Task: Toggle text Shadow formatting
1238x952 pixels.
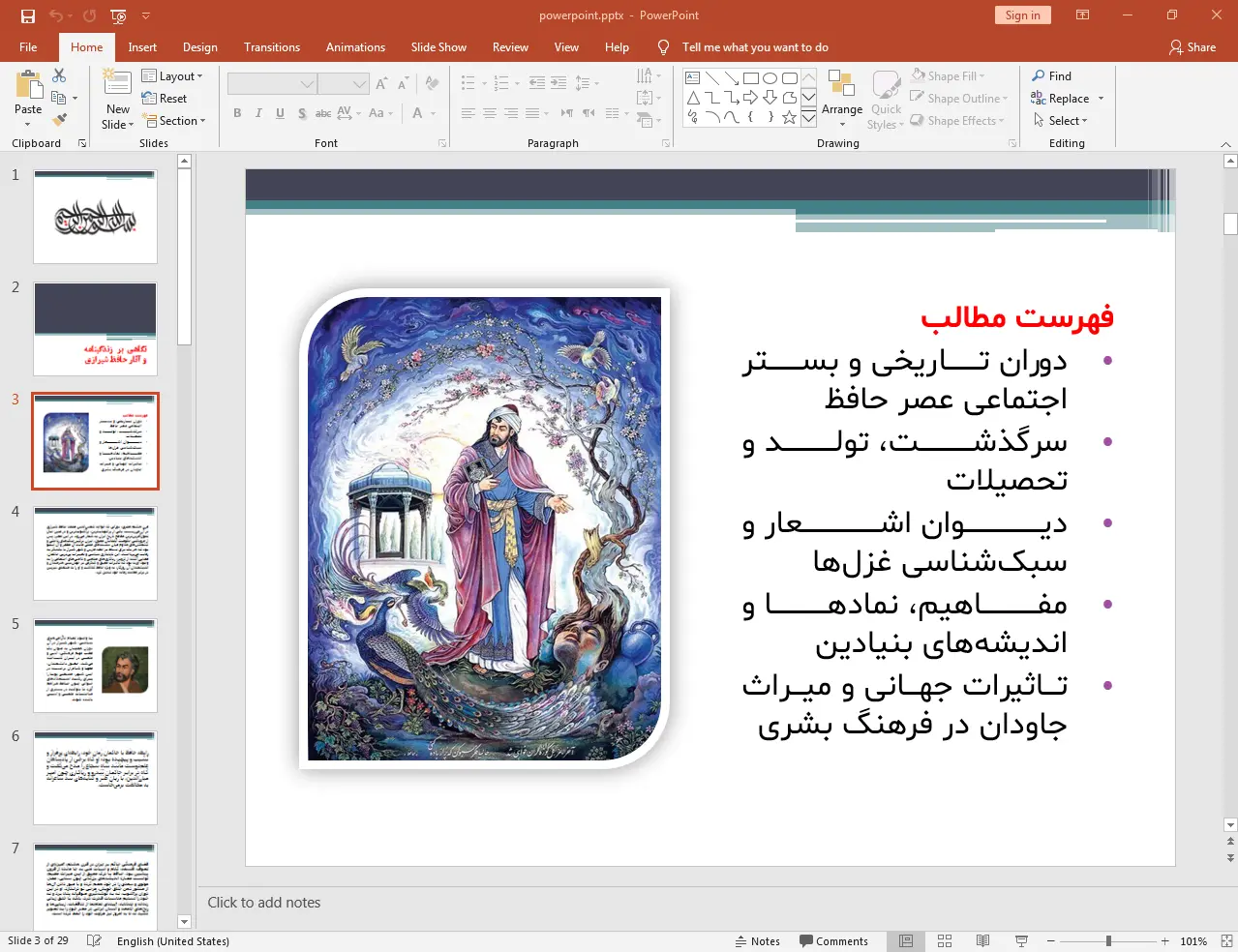Action: (302, 113)
